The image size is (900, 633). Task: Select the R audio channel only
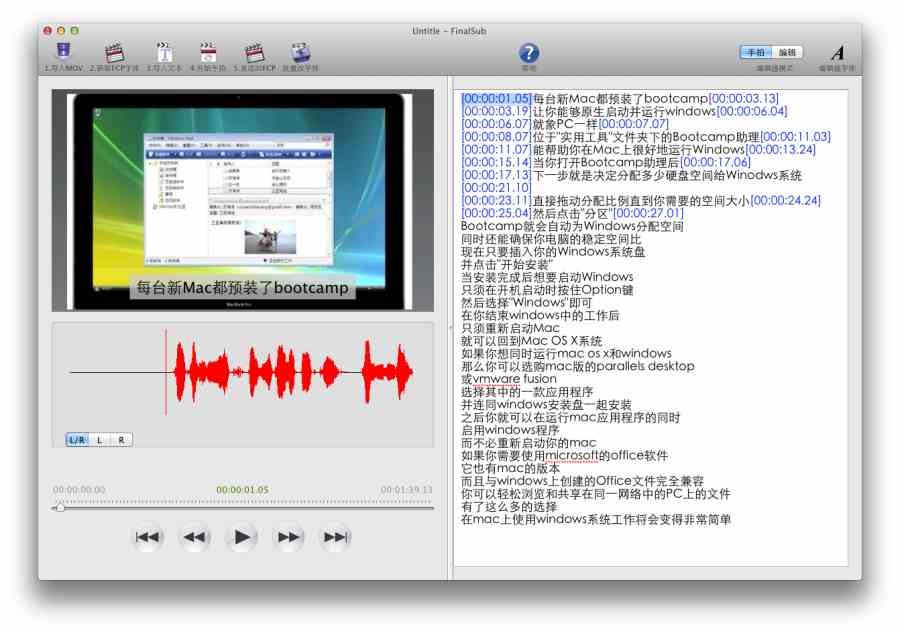[x=121, y=440]
